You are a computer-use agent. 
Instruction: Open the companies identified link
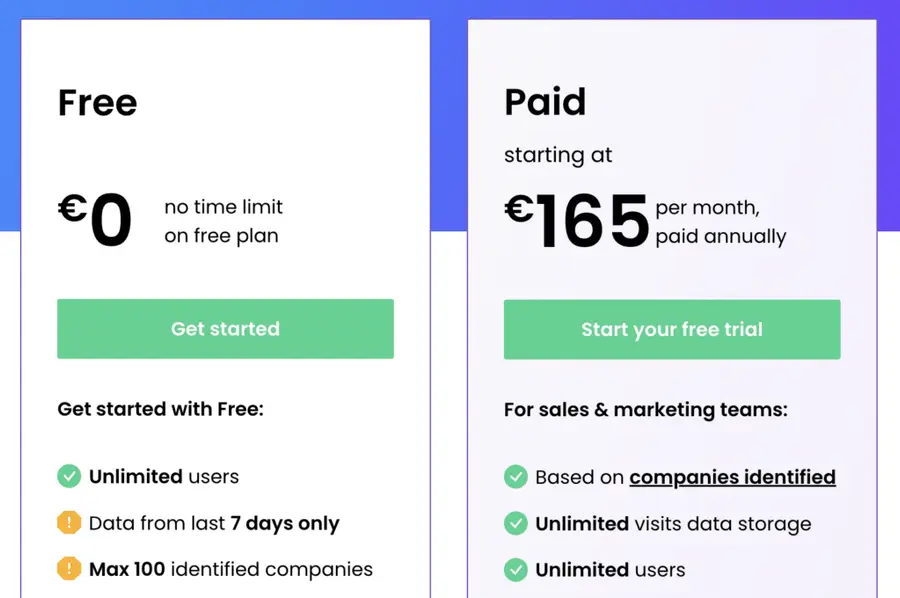tap(732, 477)
